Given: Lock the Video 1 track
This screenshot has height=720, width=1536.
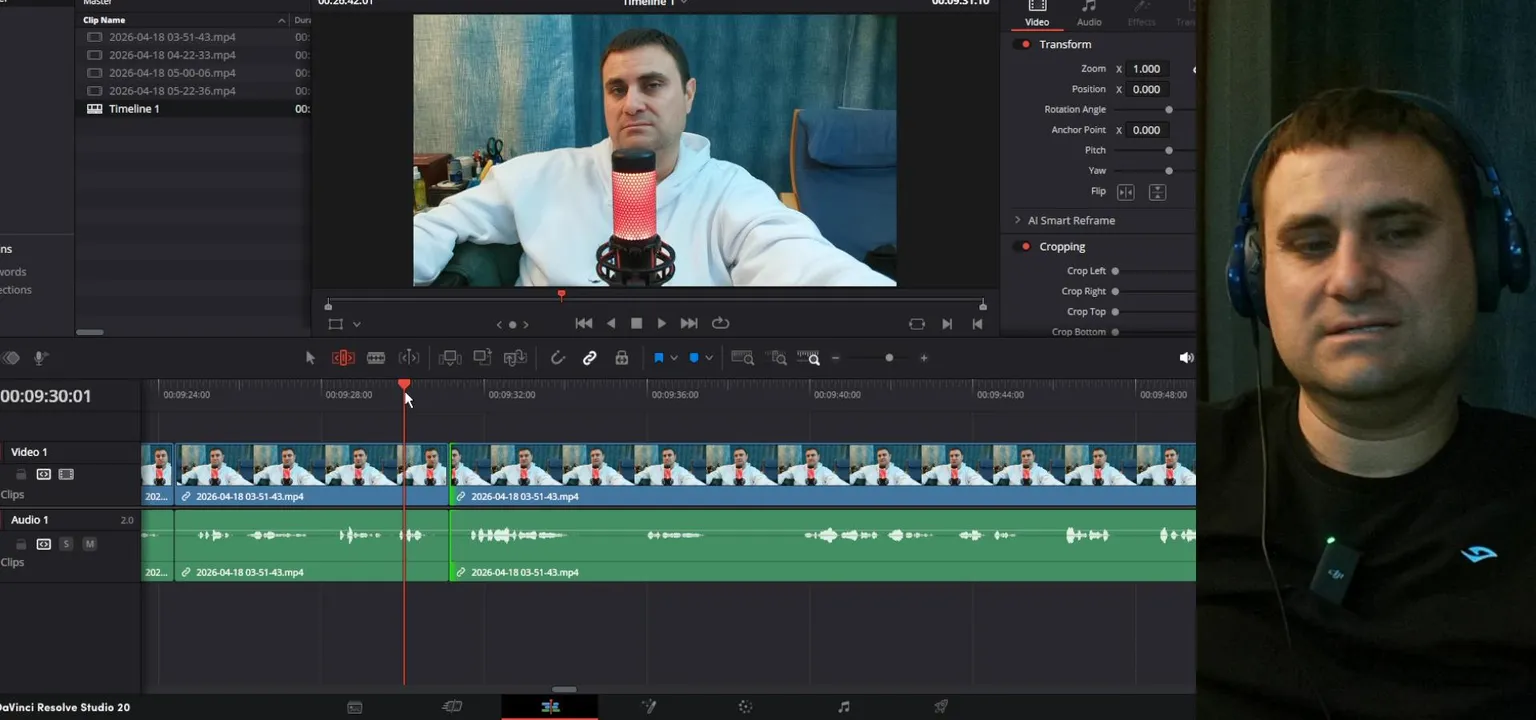Looking at the screenshot, I should (x=21, y=474).
